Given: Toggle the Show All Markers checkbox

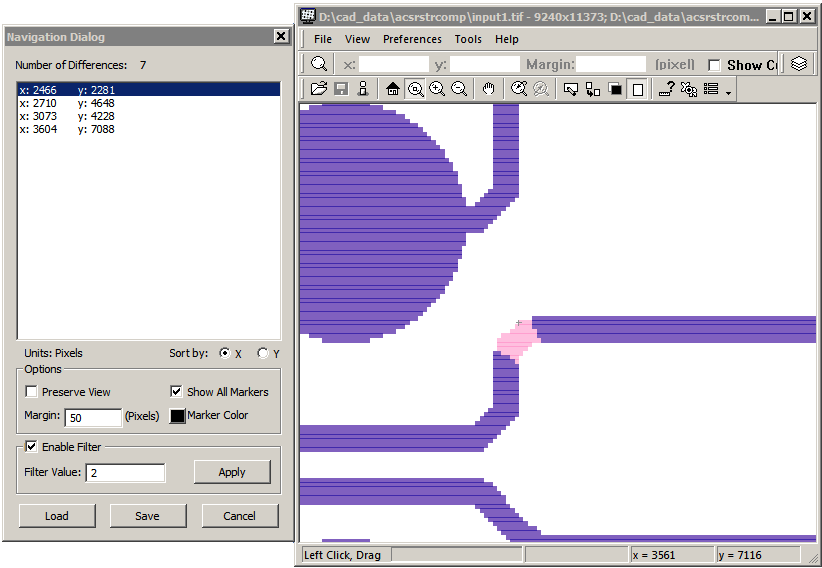Looking at the screenshot, I should (x=176, y=391).
